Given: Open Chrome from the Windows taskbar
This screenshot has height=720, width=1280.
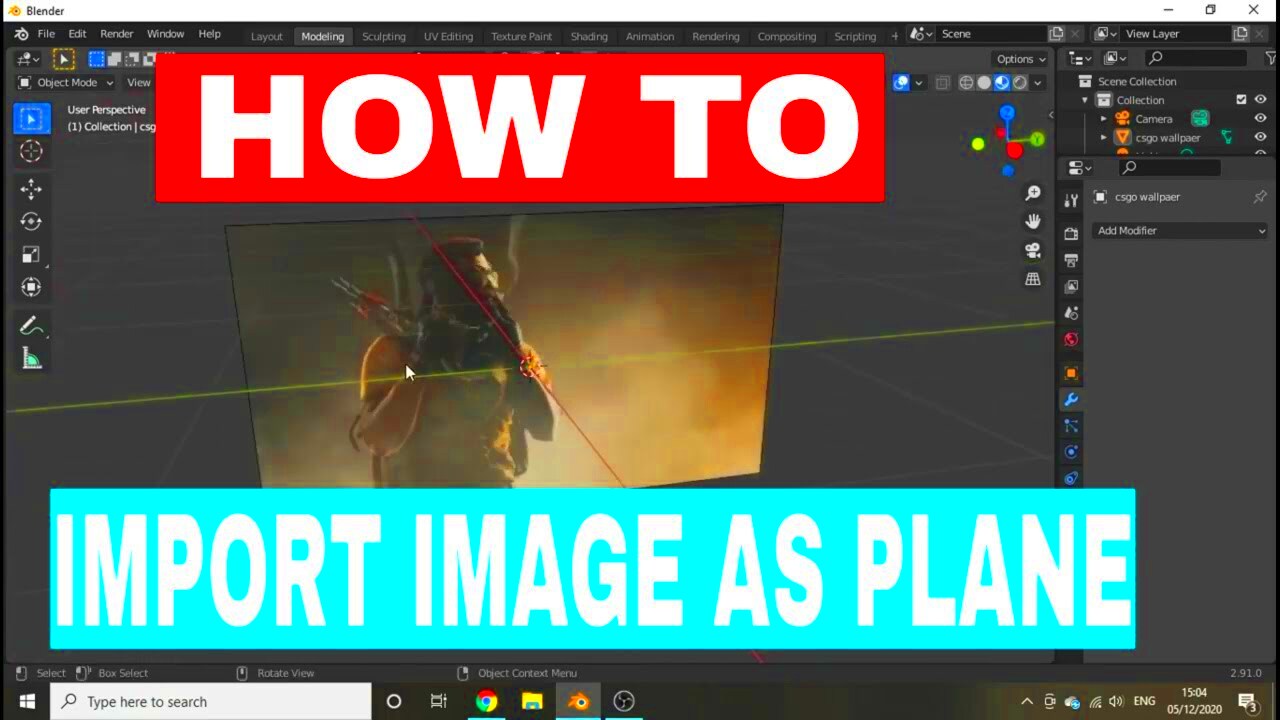Looking at the screenshot, I should pyautogui.click(x=487, y=701).
